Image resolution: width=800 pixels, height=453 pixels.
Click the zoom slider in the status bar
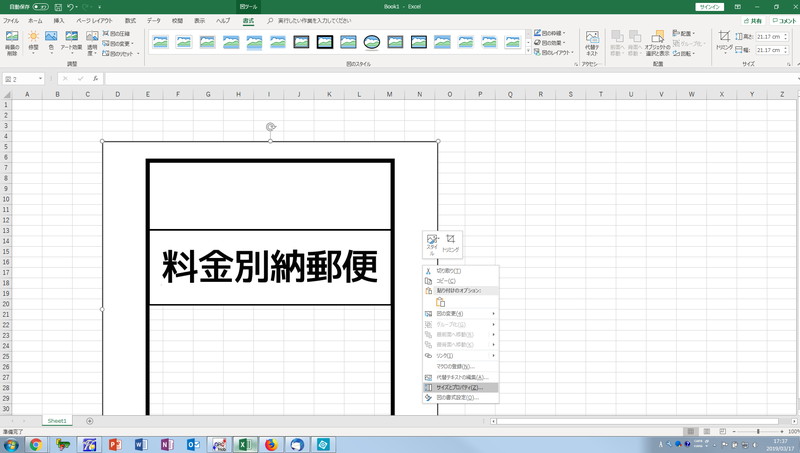click(x=758, y=432)
